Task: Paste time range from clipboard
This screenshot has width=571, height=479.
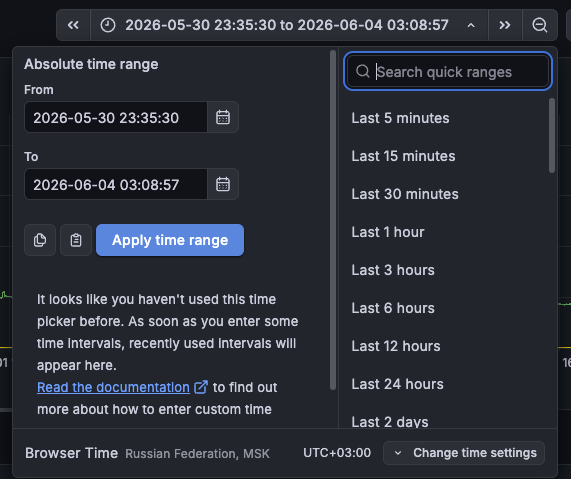Action: 76,240
